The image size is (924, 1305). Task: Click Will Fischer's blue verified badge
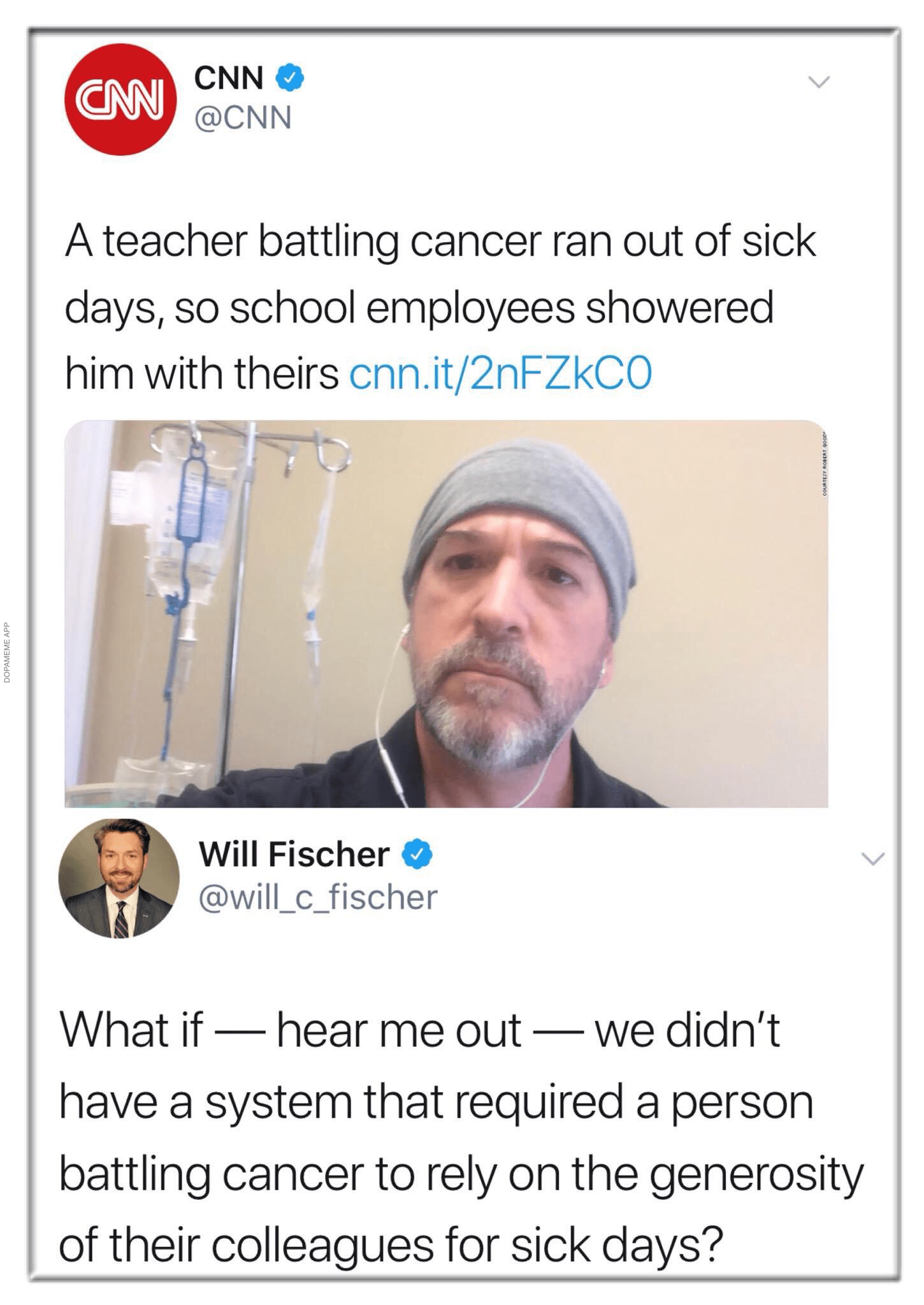(417, 854)
